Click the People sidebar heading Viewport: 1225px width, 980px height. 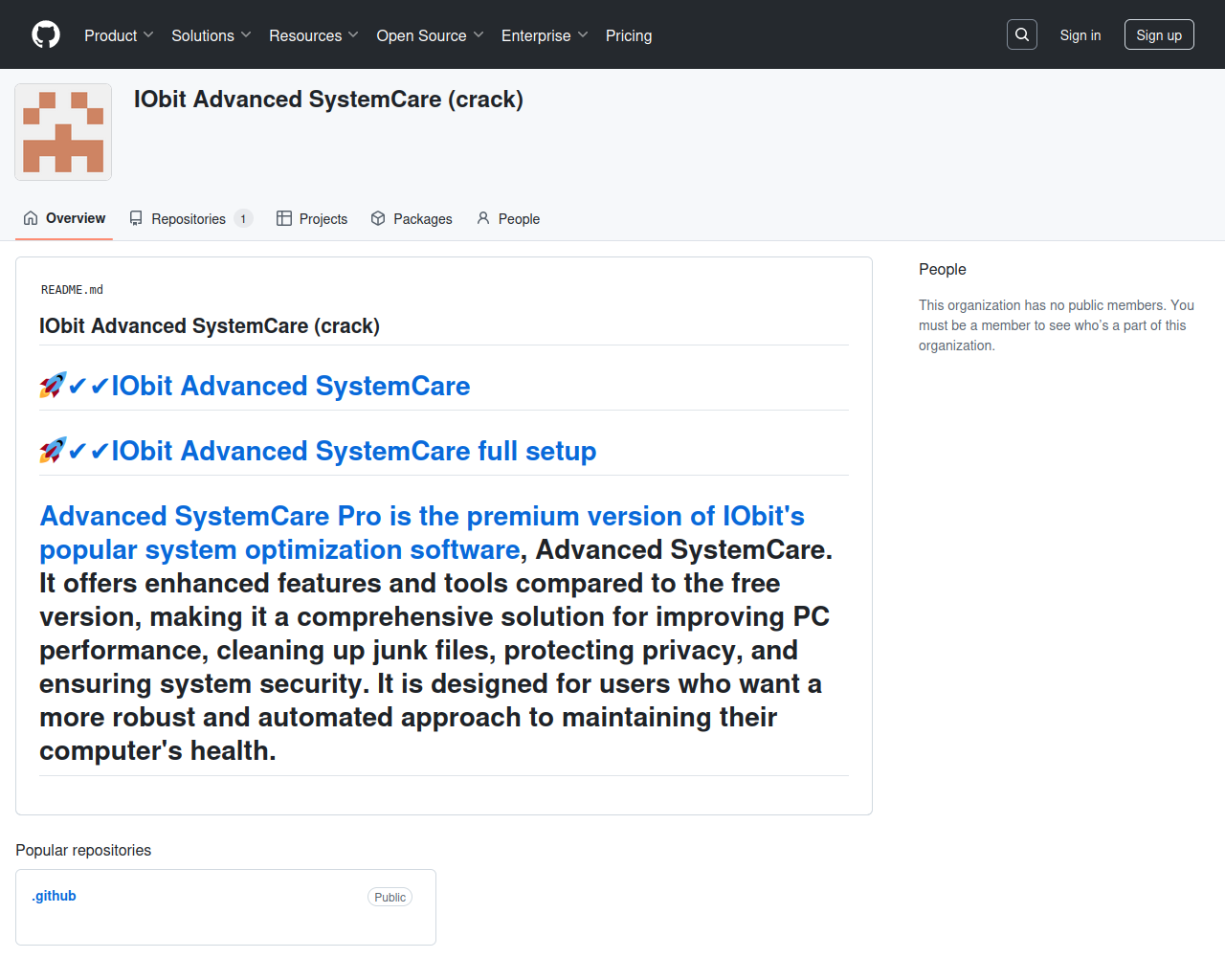click(x=943, y=269)
